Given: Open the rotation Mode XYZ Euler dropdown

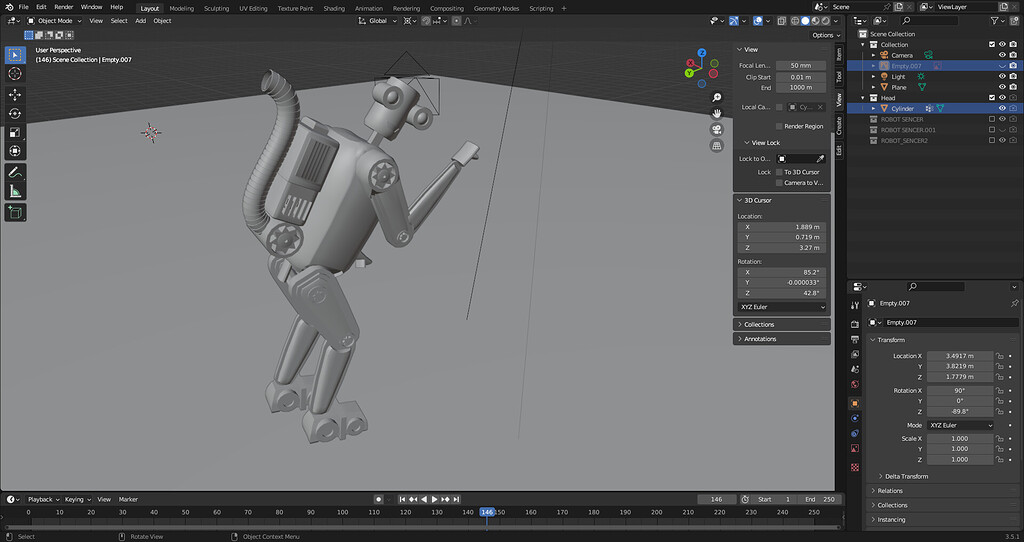Looking at the screenshot, I should coord(960,425).
